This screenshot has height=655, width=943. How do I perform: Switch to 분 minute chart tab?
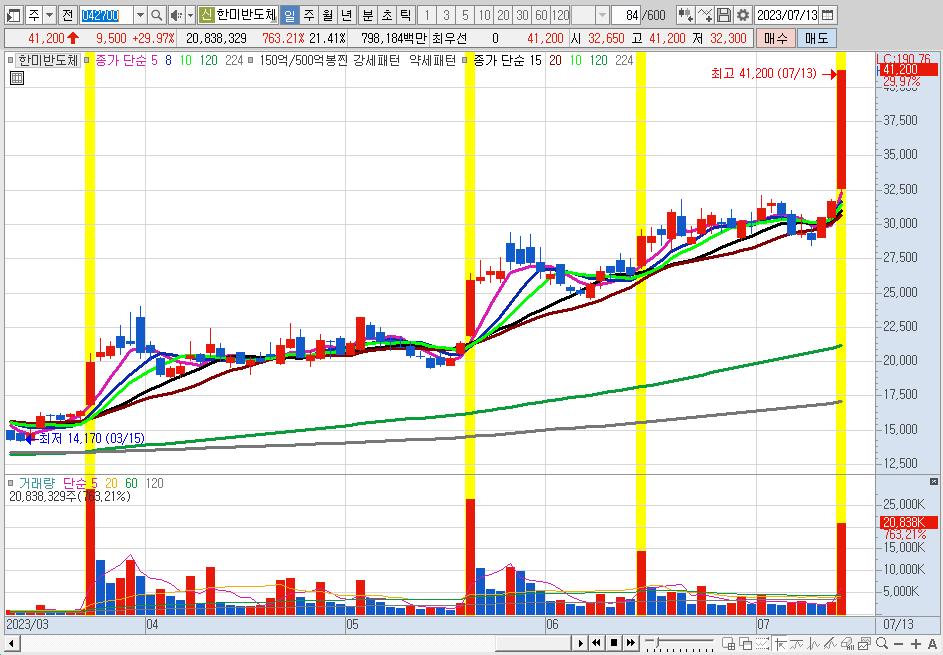(x=367, y=15)
